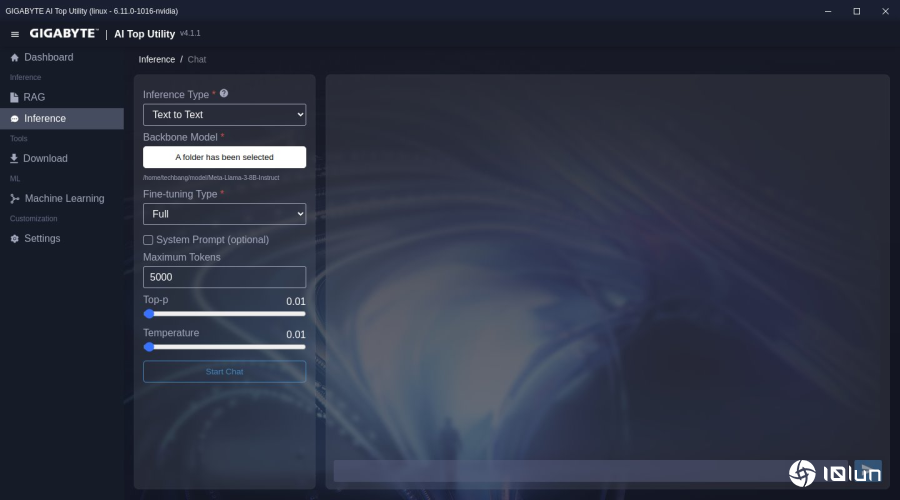
Task: Click the Maximum Tokens input field
Action: pos(224,277)
